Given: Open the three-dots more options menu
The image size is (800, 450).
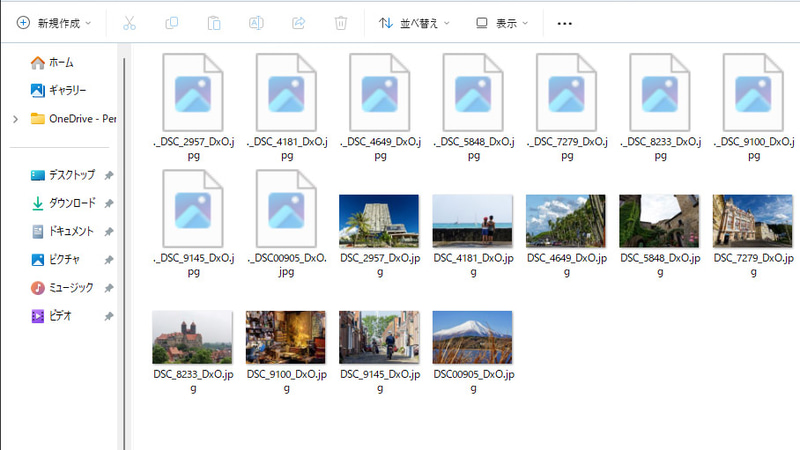Looking at the screenshot, I should coord(564,23).
